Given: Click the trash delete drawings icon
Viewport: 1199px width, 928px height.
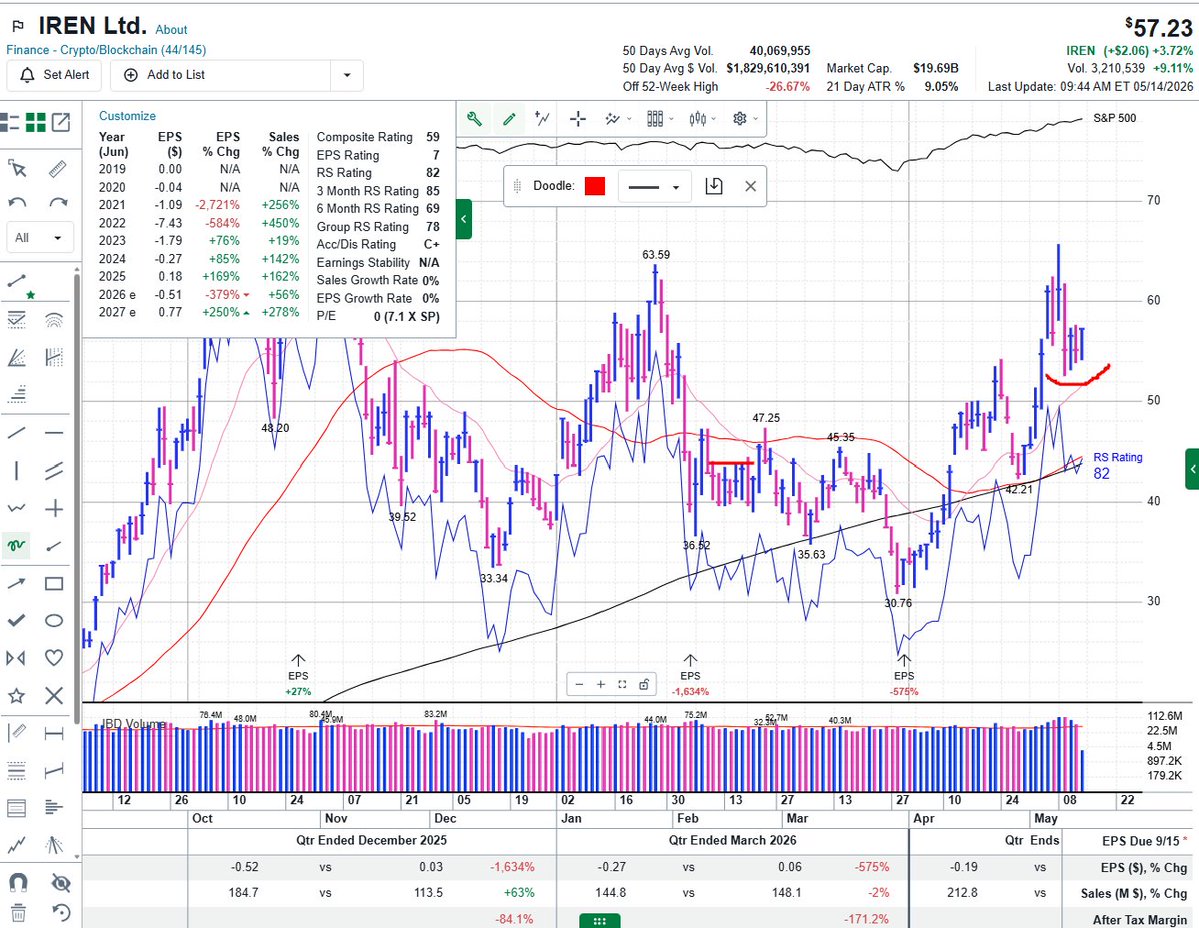Looking at the screenshot, I should click(x=18, y=912).
